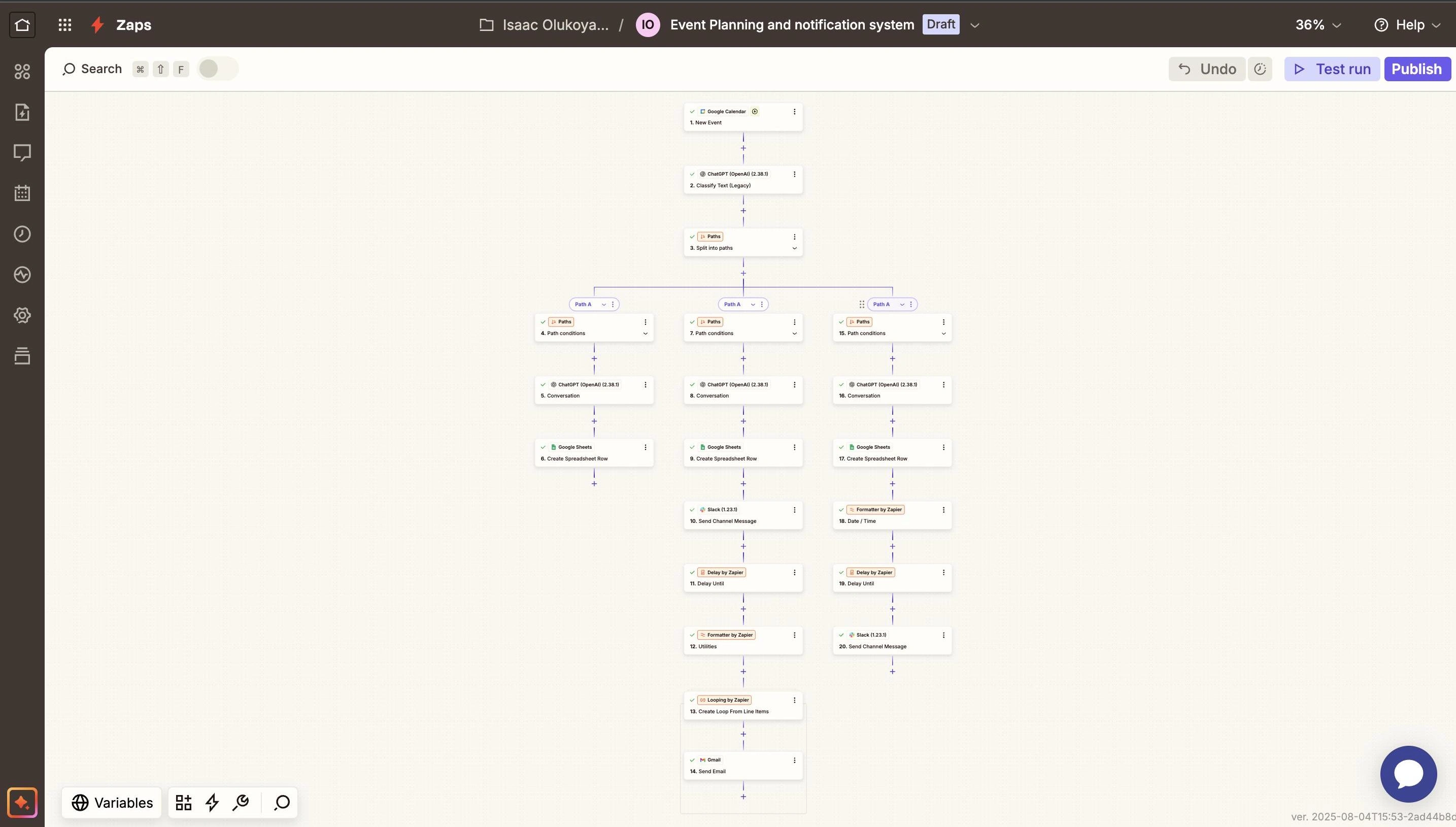
Task: Click the plus below step 6 Create Spreadsheet Row
Action: pos(594,484)
